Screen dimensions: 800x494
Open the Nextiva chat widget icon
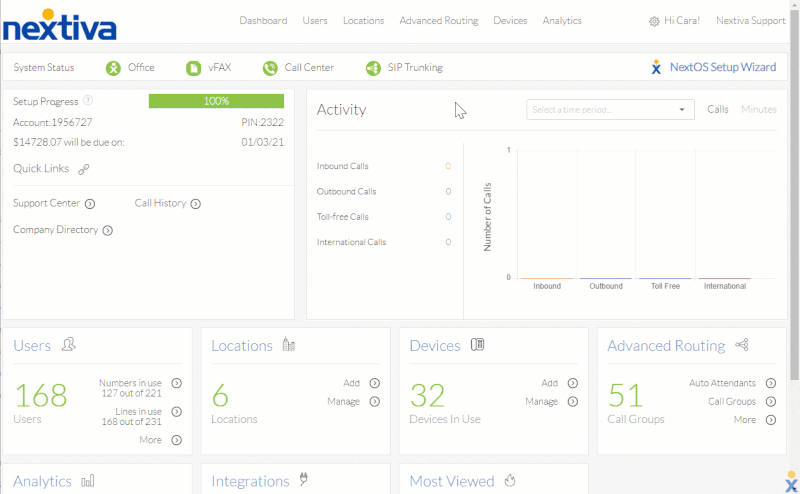[791, 482]
